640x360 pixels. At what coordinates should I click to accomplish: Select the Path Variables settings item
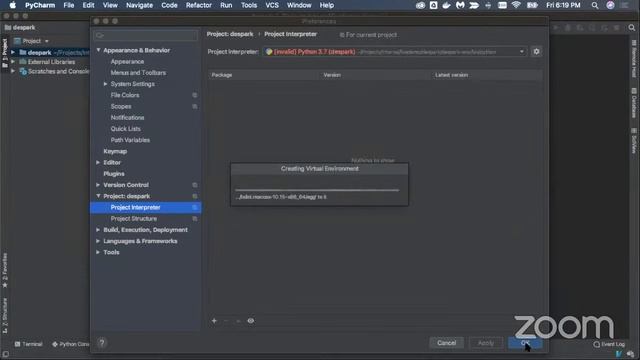click(130, 140)
